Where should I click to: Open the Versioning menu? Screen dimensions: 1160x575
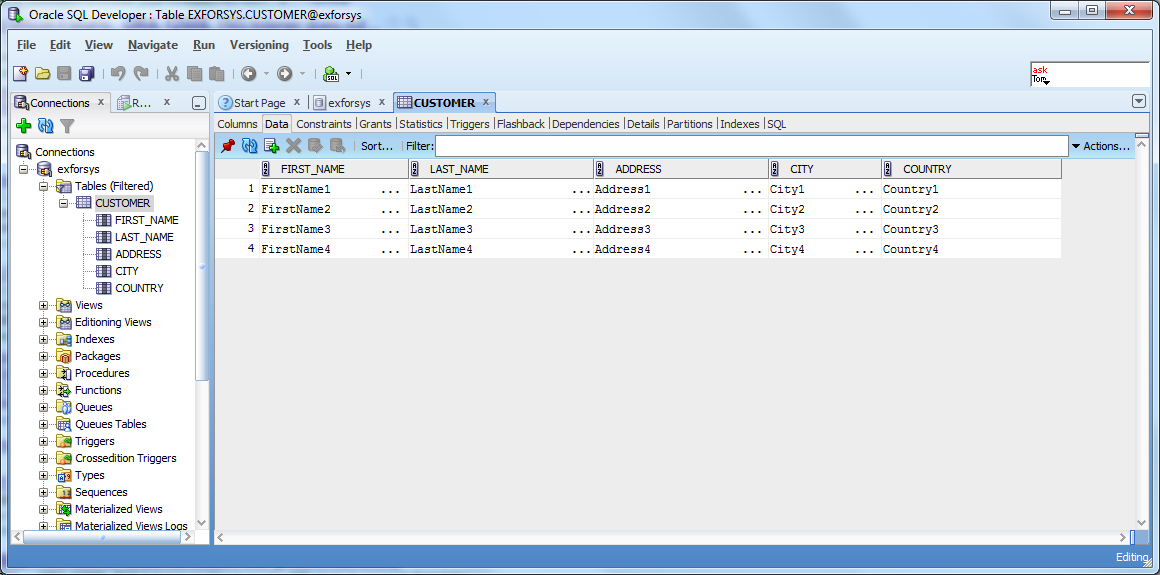258,45
